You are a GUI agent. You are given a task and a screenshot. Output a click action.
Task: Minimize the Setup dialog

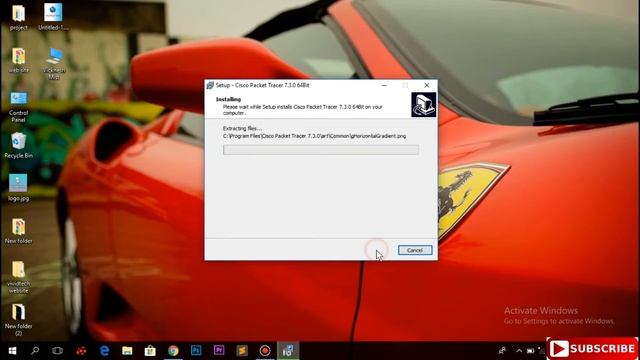pyautogui.click(x=384, y=85)
